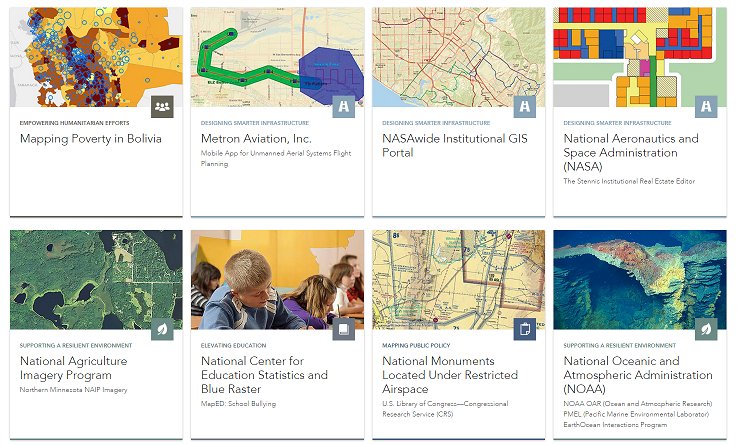This screenshot has width=737, height=445.
Task: Click the leaf icon on the National Agriculture Imagery Program card
Action: 162,329
